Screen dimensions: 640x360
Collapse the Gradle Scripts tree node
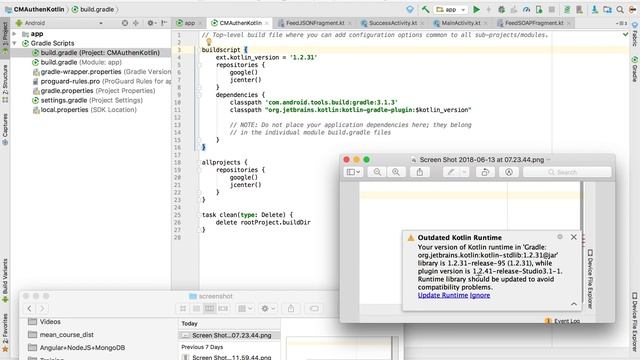pos(15,43)
